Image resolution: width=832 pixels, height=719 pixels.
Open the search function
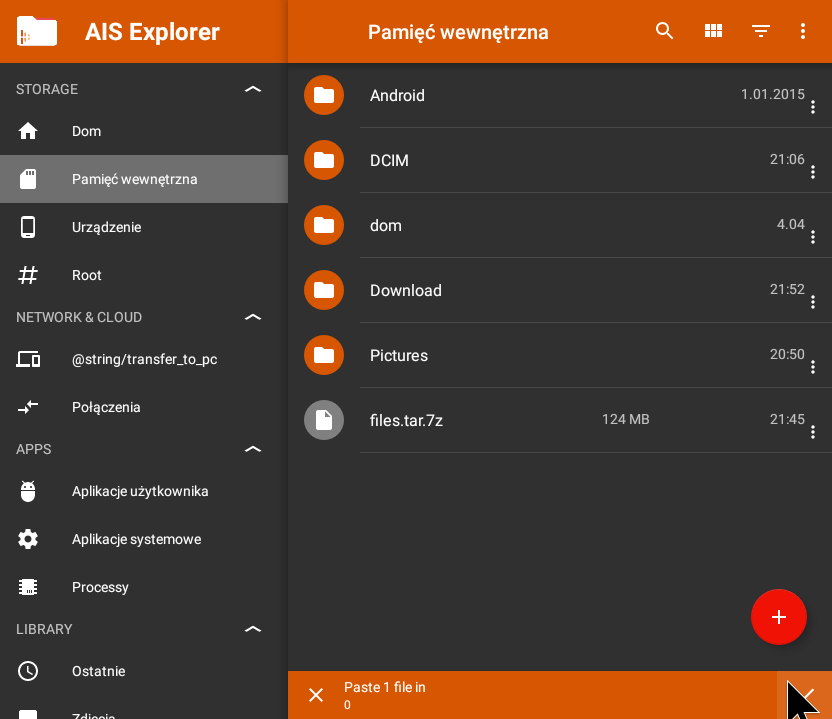[x=664, y=31]
